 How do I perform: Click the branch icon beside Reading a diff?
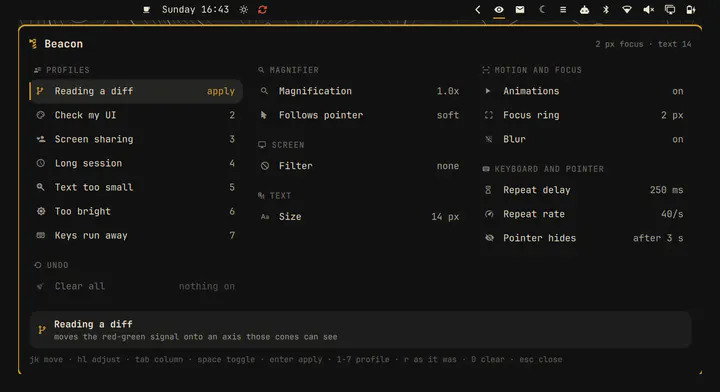(x=40, y=91)
